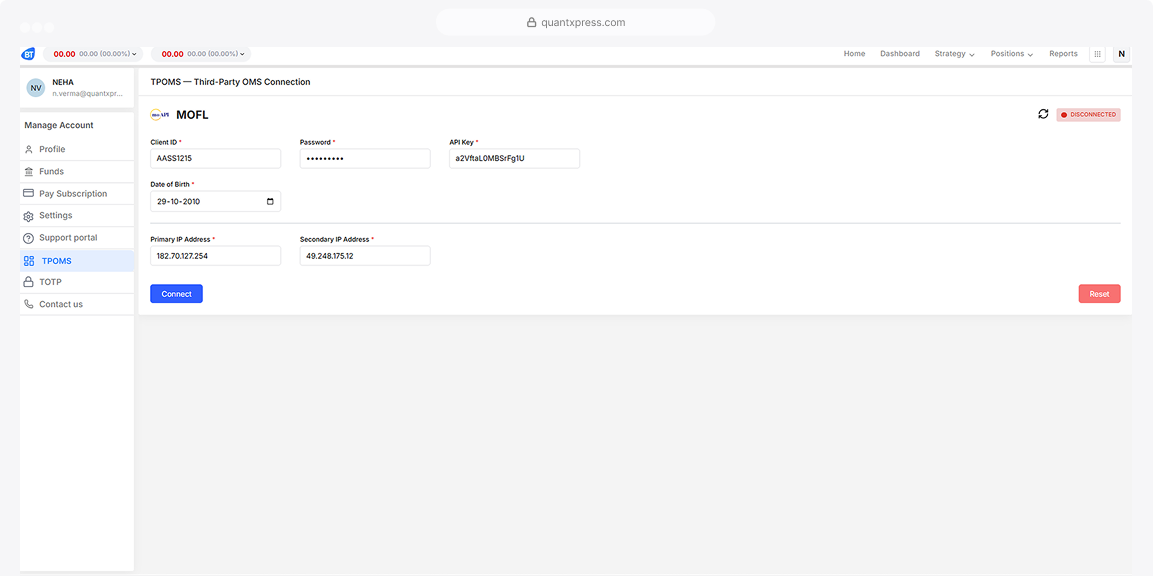Click the lock icon in address bar

(532, 23)
